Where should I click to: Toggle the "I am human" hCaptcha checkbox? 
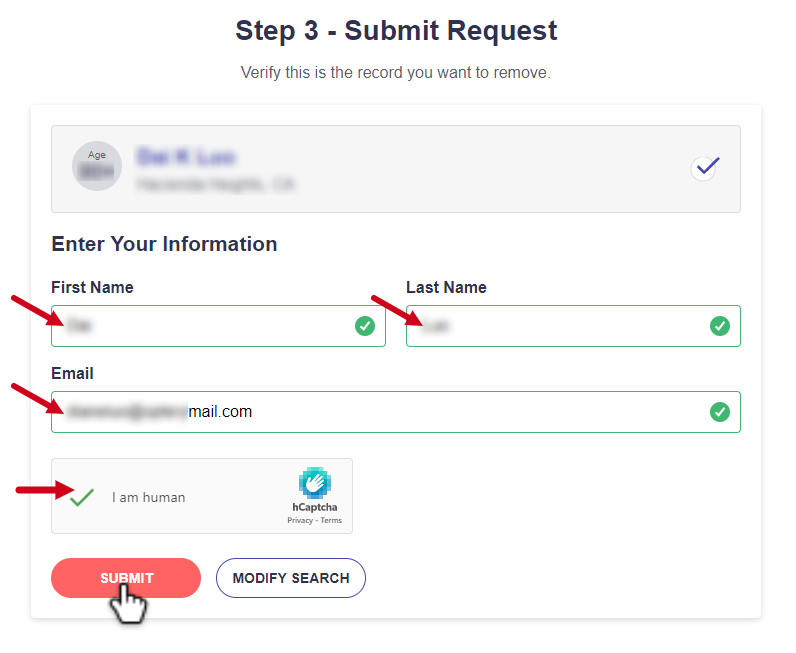pyautogui.click(x=82, y=497)
